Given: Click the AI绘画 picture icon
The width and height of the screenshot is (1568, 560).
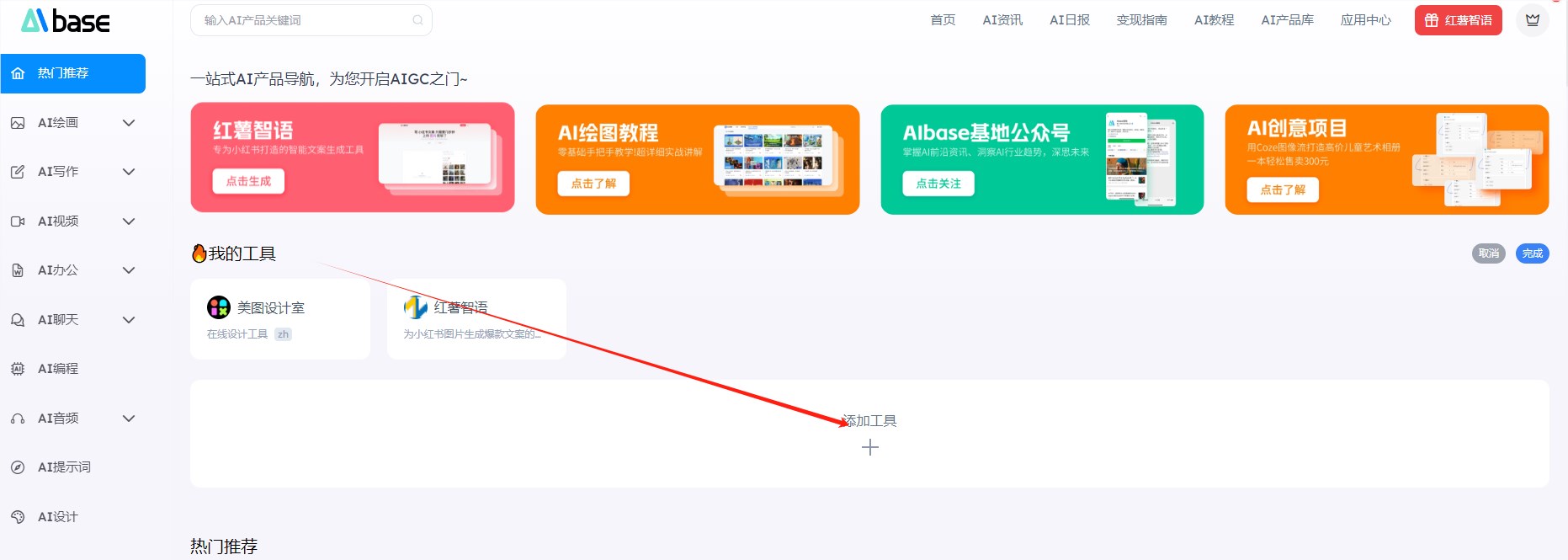Looking at the screenshot, I should [18, 123].
